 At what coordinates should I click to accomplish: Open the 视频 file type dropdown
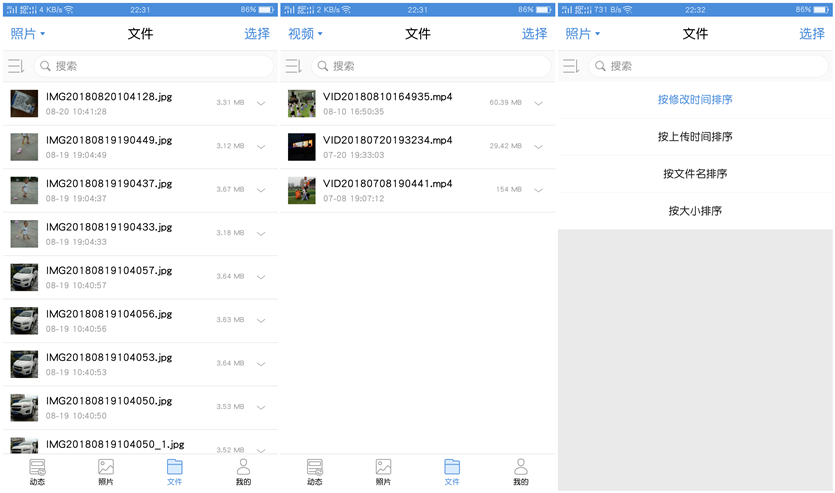pyautogui.click(x=305, y=34)
